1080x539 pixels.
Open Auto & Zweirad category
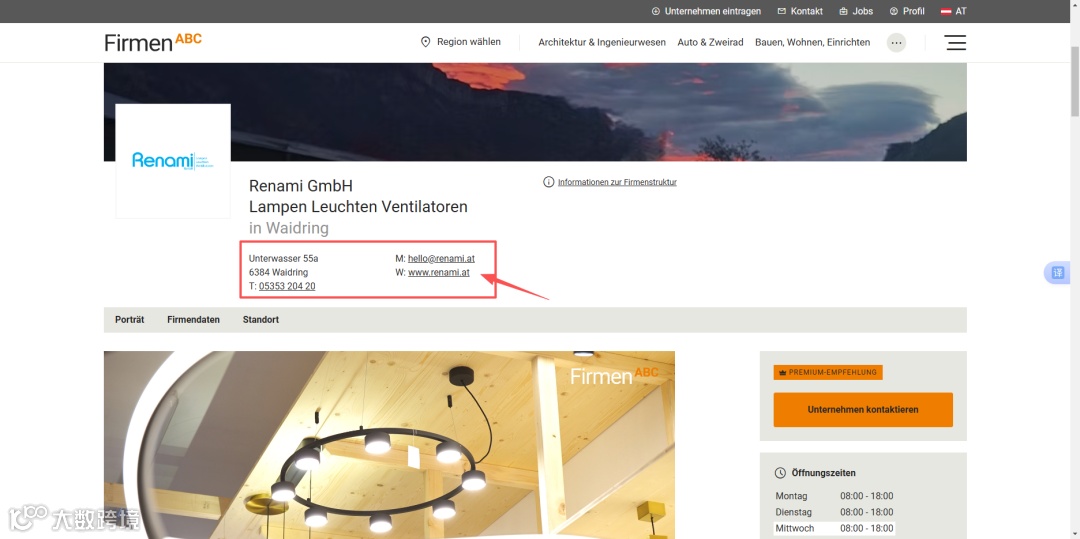710,43
